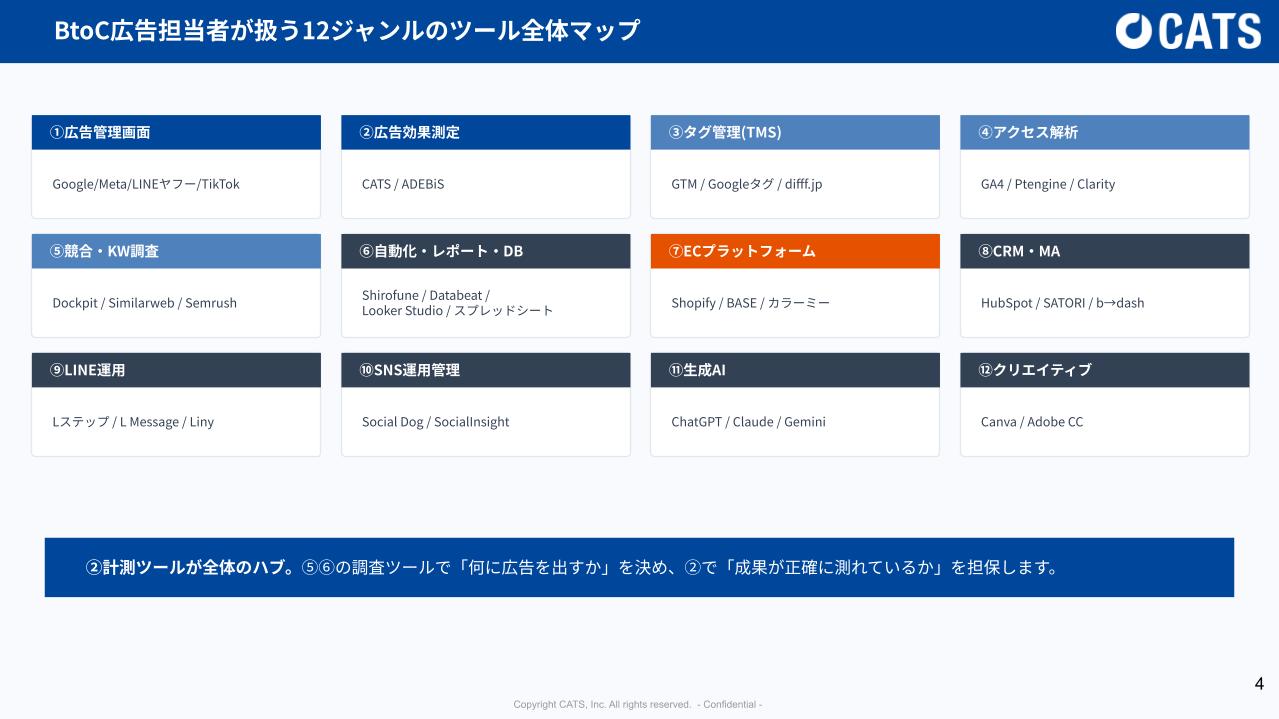Click the ⑨LINE運用 card header
The width and height of the screenshot is (1279, 719).
point(176,370)
